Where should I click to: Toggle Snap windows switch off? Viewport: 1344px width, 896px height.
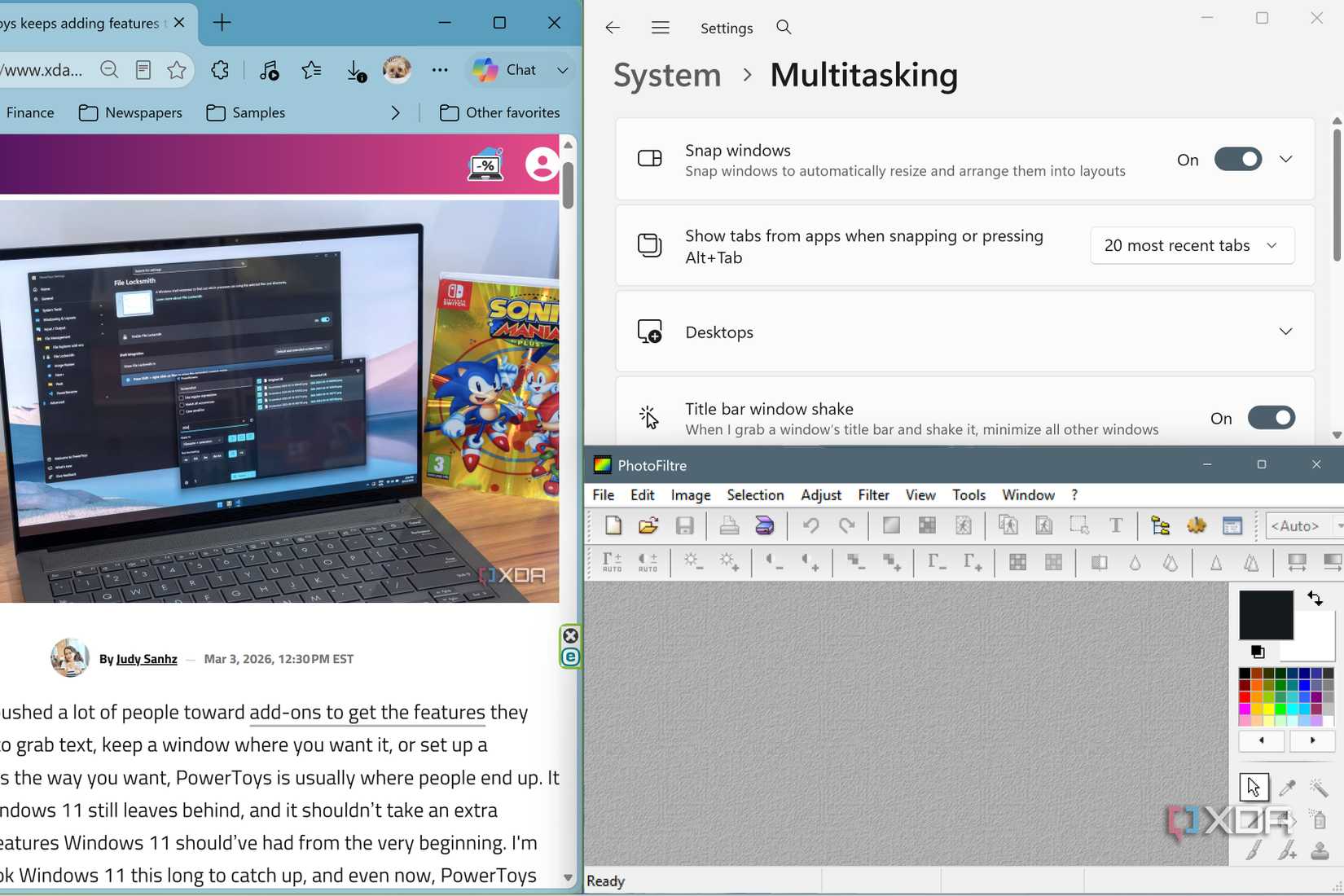1238,160
